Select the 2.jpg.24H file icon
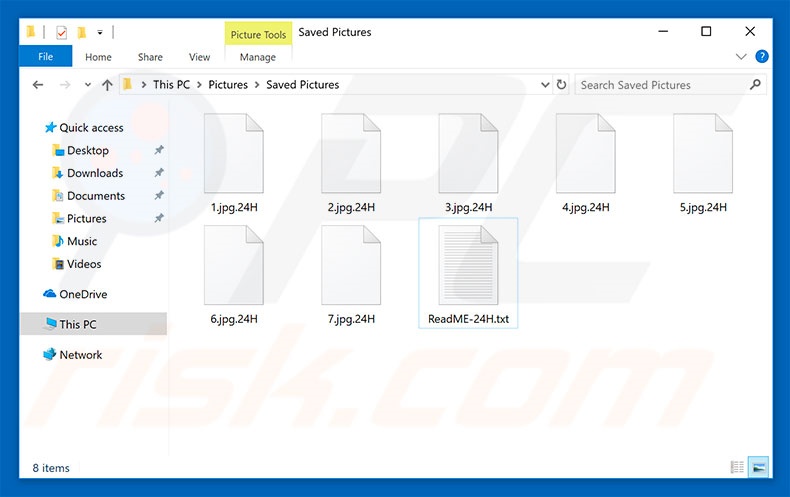 tap(351, 153)
